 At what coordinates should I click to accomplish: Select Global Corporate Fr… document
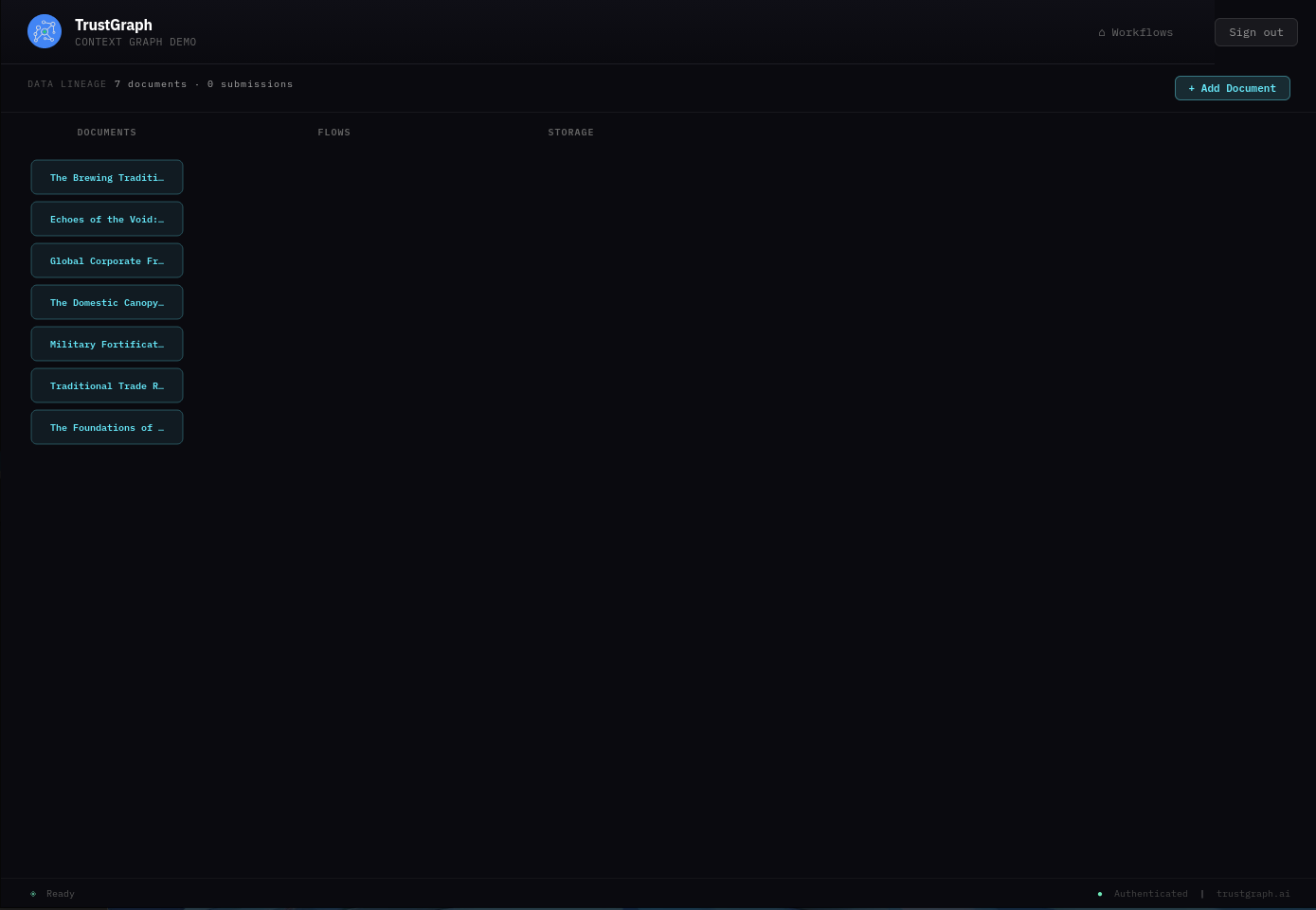click(x=107, y=260)
